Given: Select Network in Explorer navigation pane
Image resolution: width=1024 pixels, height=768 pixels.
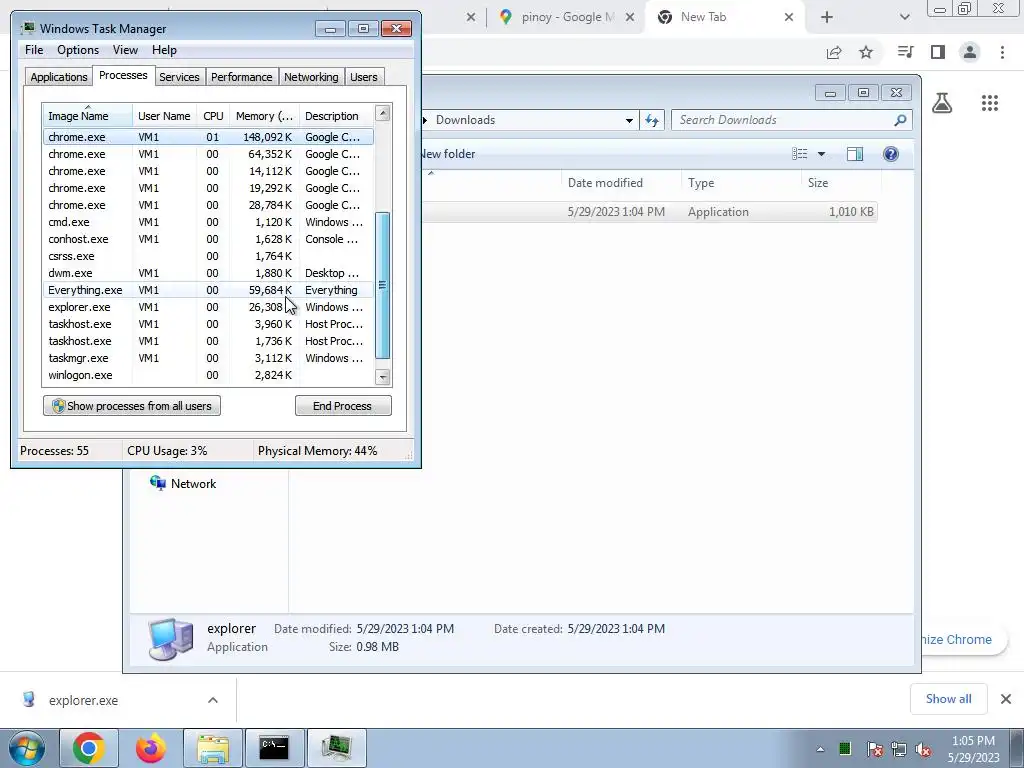Looking at the screenshot, I should tap(183, 484).
